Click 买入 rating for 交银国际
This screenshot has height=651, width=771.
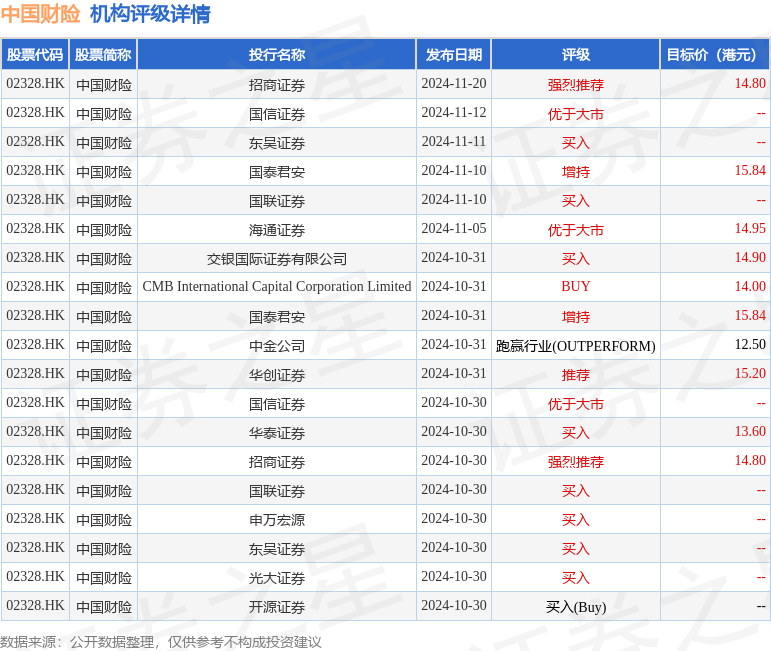(x=576, y=259)
